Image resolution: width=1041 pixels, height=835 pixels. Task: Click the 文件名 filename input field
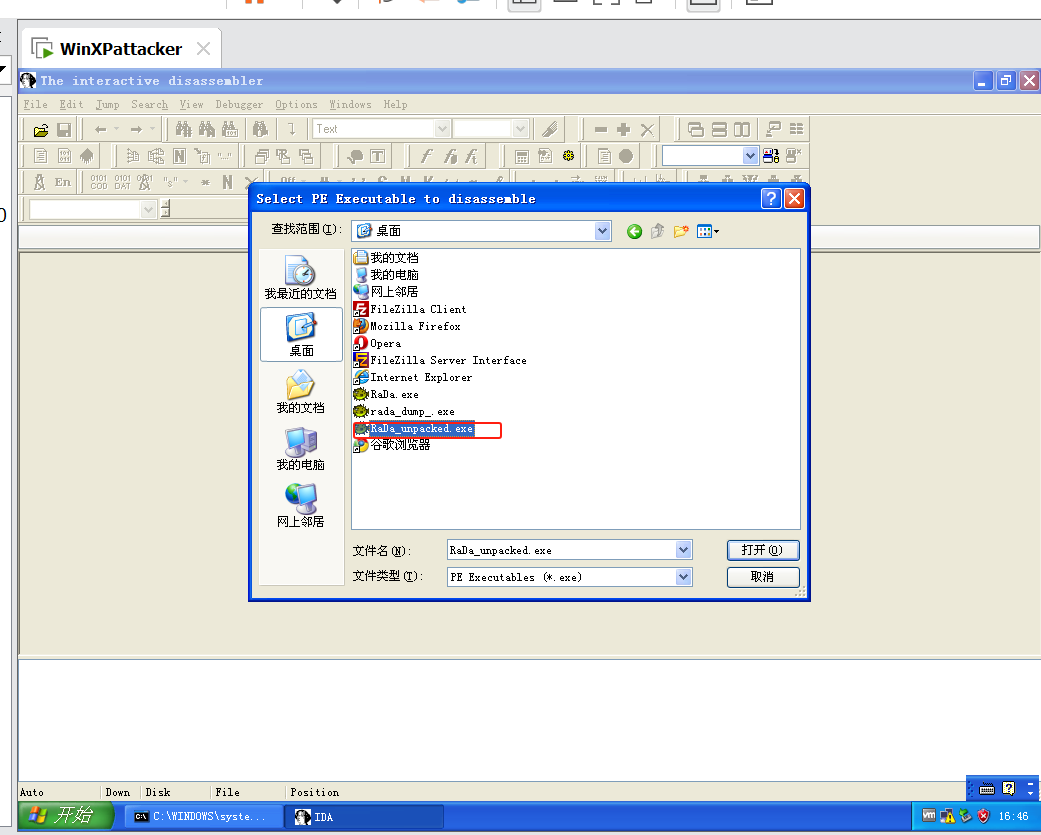click(562, 550)
